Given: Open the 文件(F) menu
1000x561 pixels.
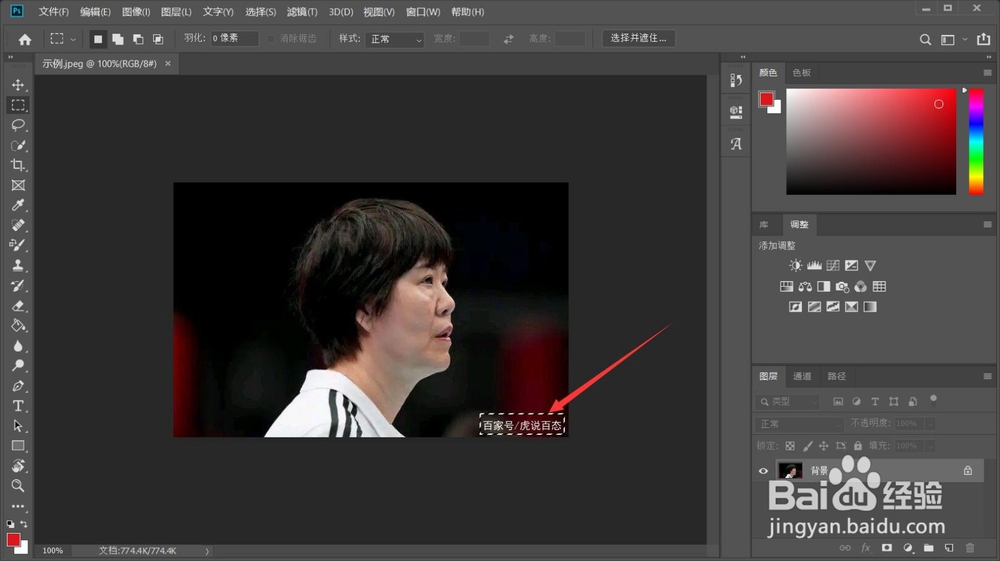Looking at the screenshot, I should 54,12.
